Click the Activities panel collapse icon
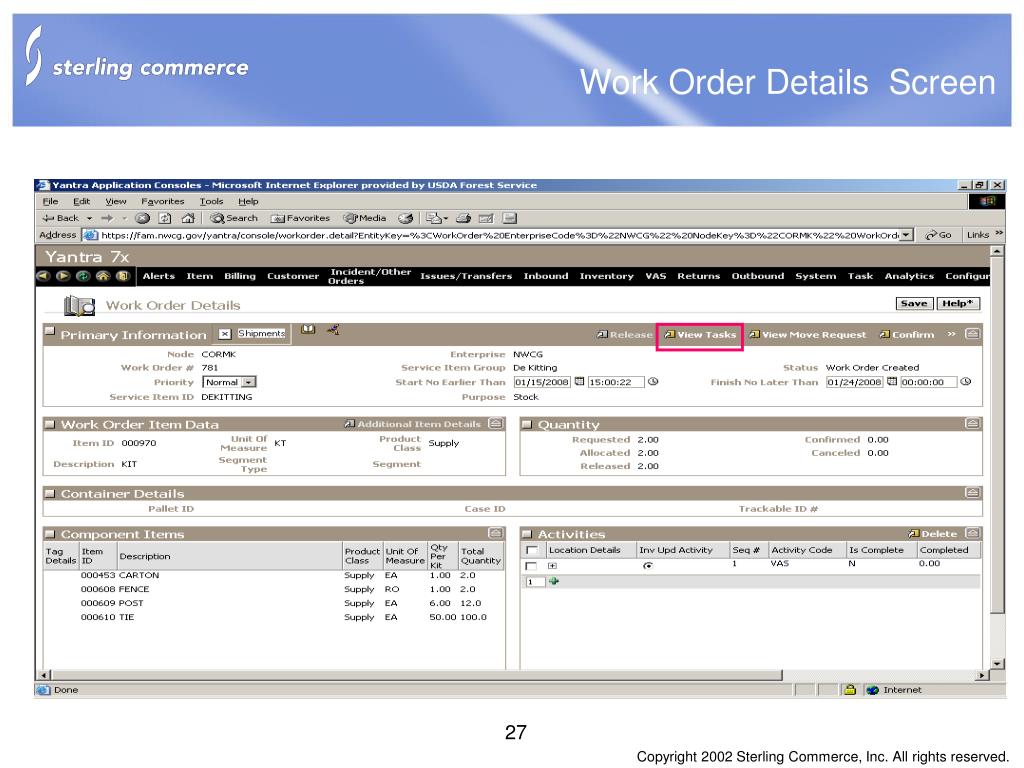The height and width of the screenshot is (768, 1024). [x=972, y=534]
